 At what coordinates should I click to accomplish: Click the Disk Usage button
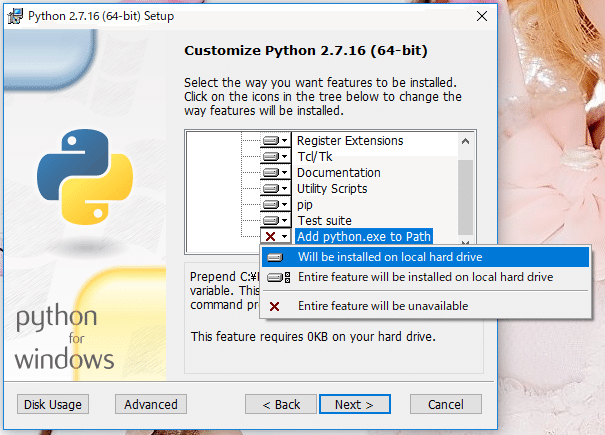pos(53,404)
